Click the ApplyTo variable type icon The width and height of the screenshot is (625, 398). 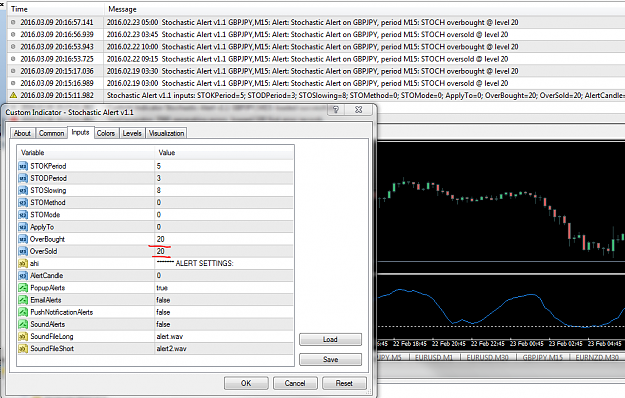coord(23,227)
